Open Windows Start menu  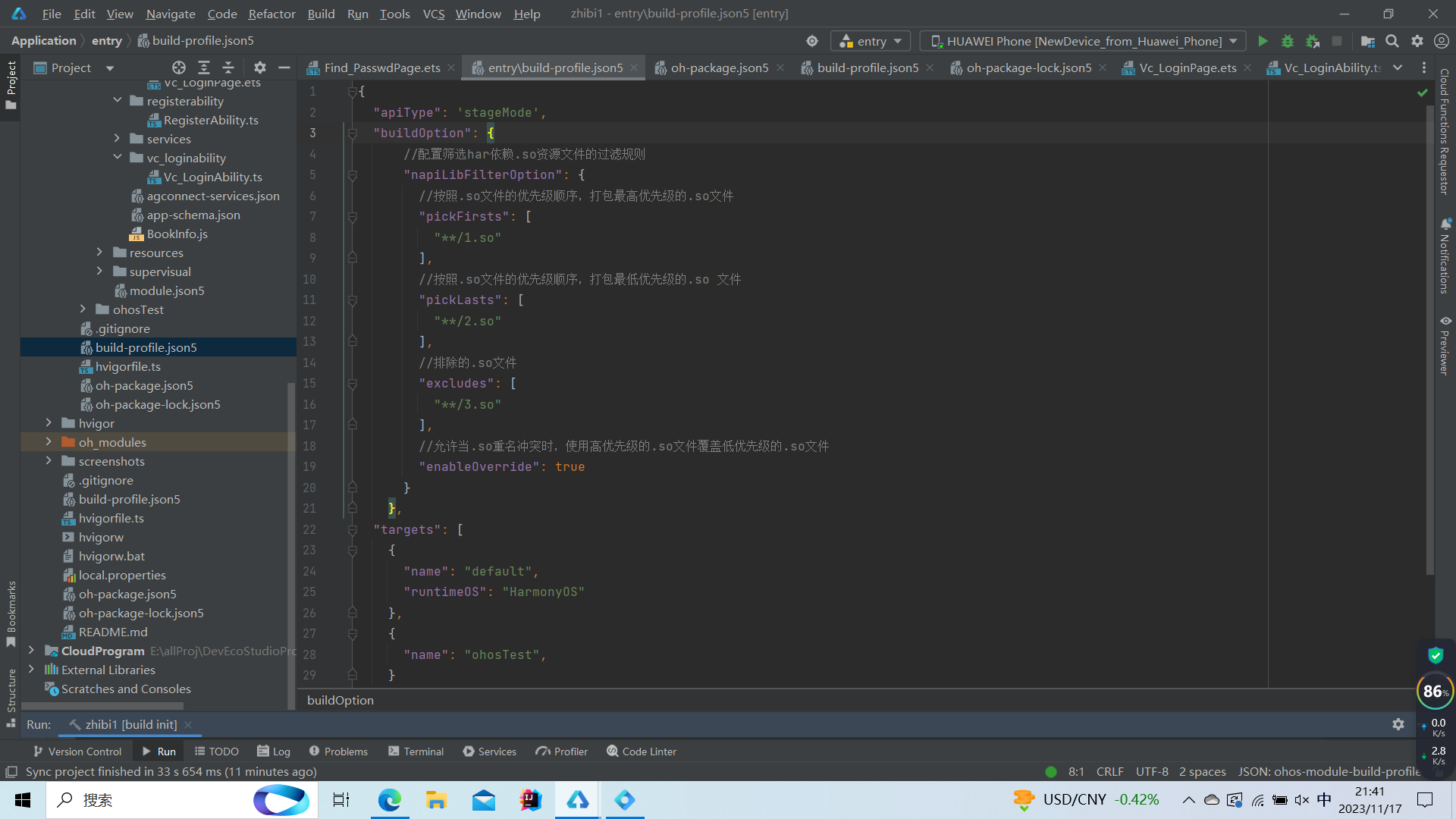(x=23, y=800)
